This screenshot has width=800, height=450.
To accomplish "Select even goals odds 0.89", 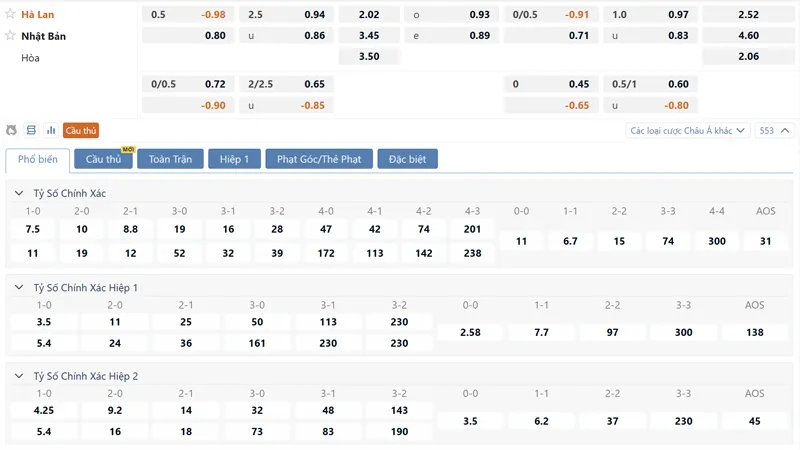I will (x=451, y=35).
